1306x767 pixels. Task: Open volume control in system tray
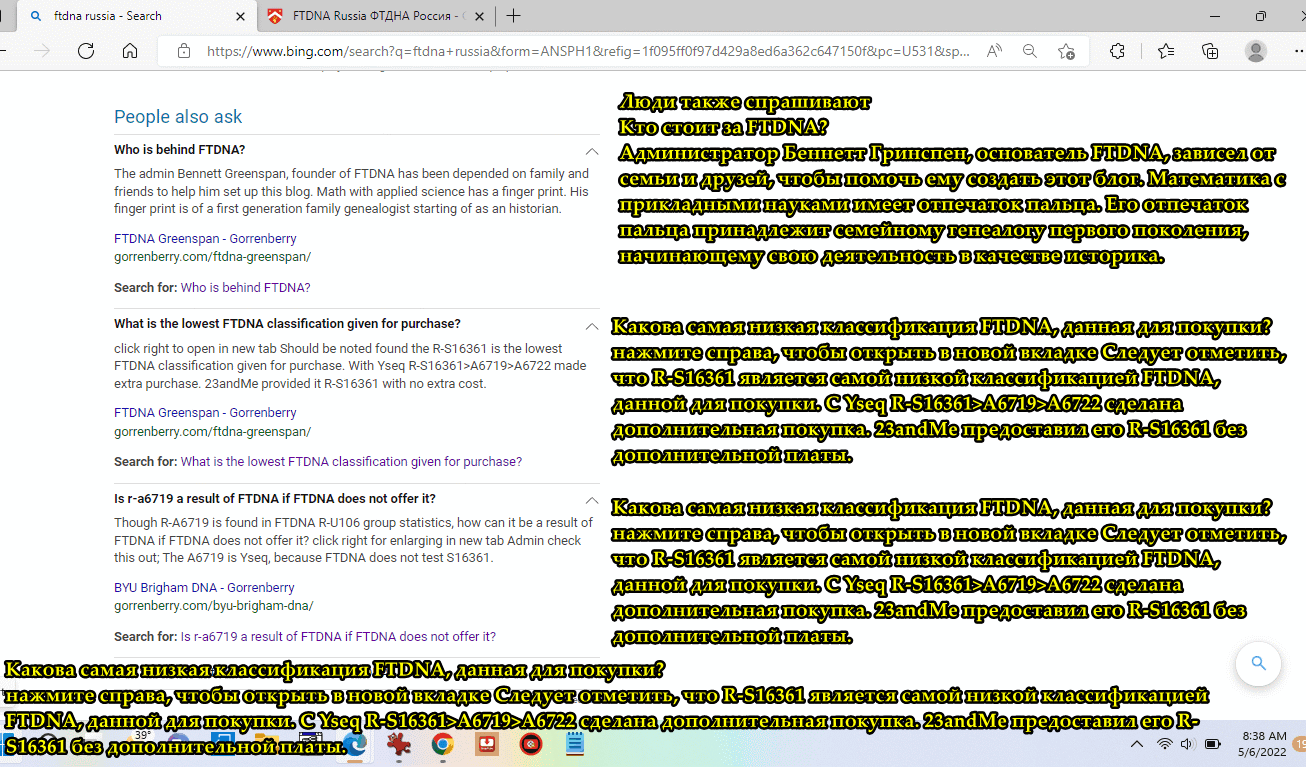1187,744
